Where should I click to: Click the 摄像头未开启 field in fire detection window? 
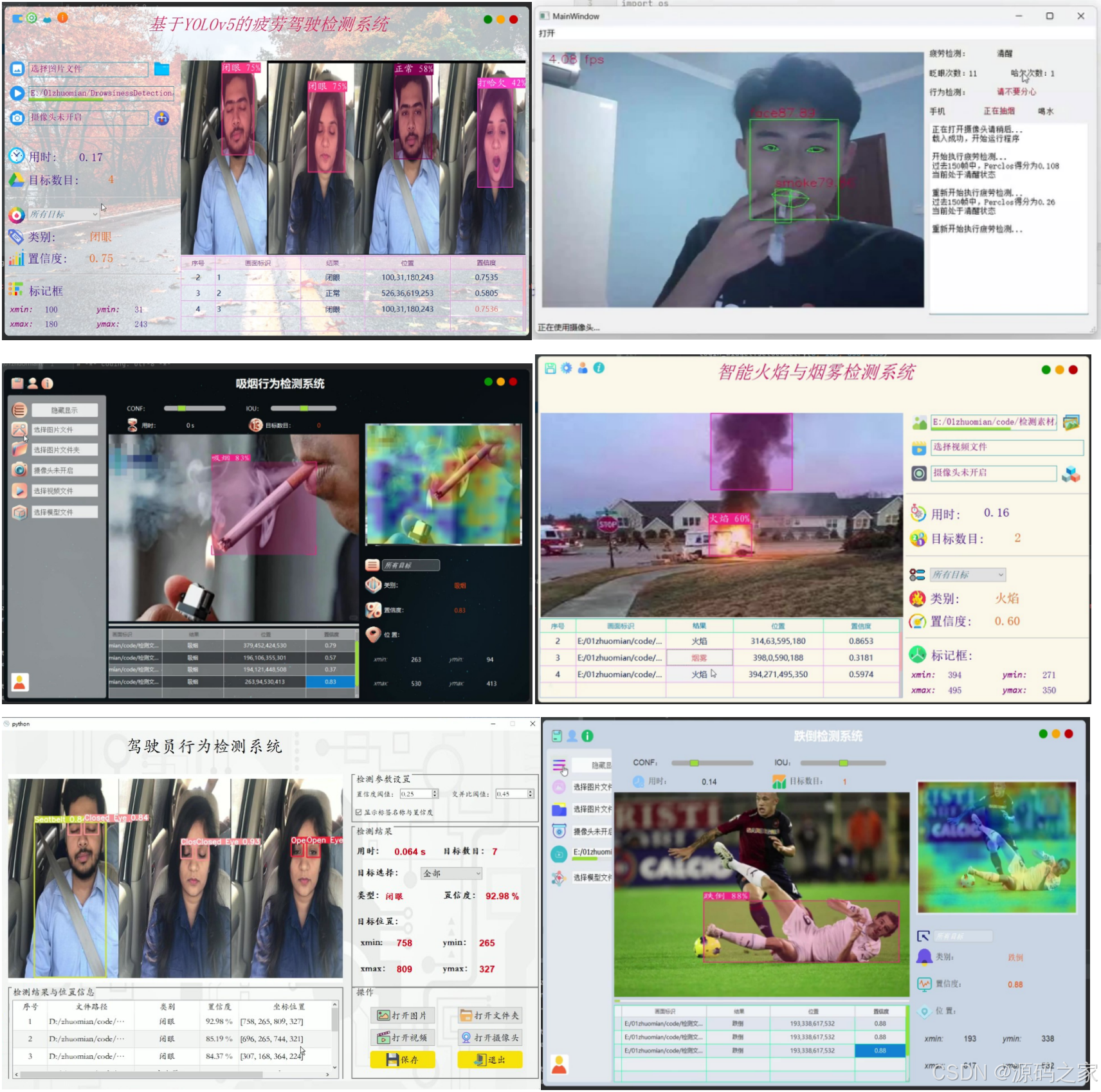click(x=994, y=473)
